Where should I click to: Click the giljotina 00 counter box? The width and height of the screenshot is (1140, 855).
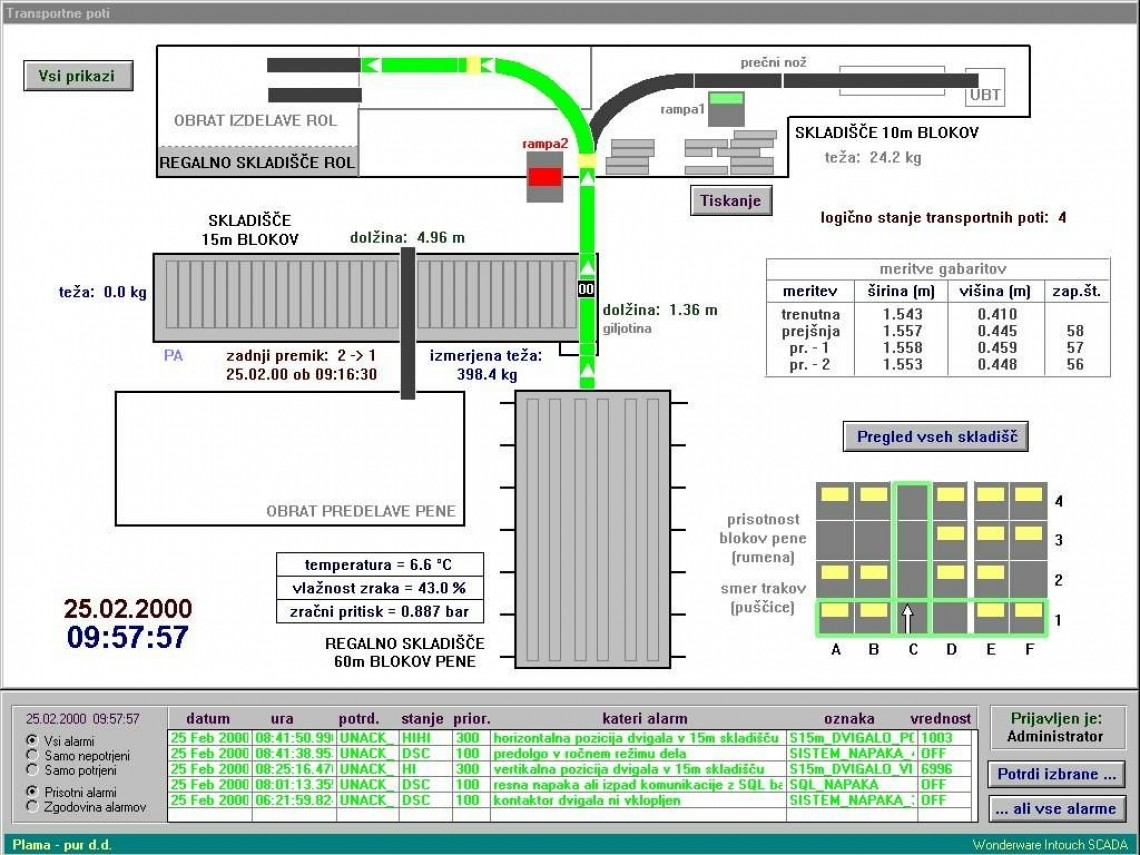click(x=586, y=288)
